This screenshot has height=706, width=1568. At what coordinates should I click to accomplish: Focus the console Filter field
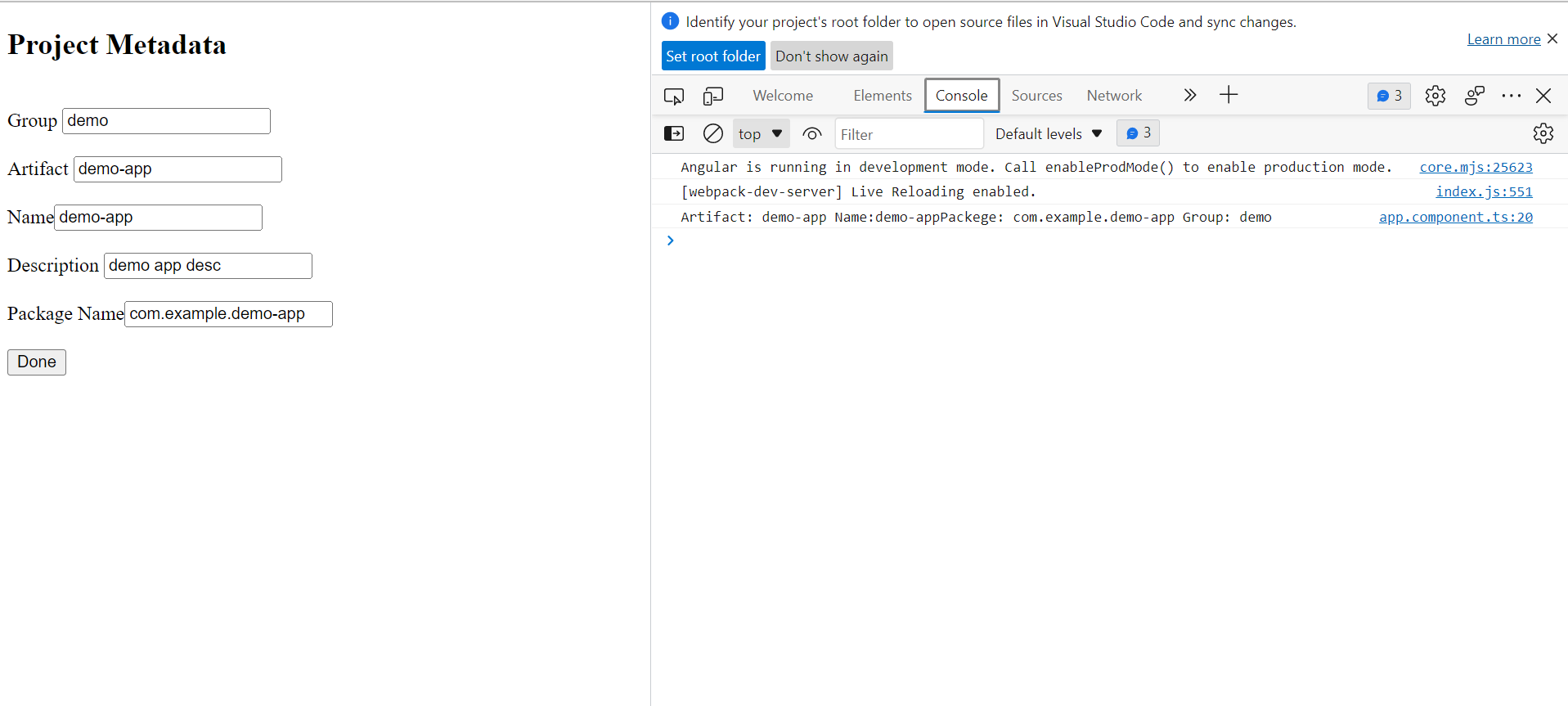(x=909, y=134)
